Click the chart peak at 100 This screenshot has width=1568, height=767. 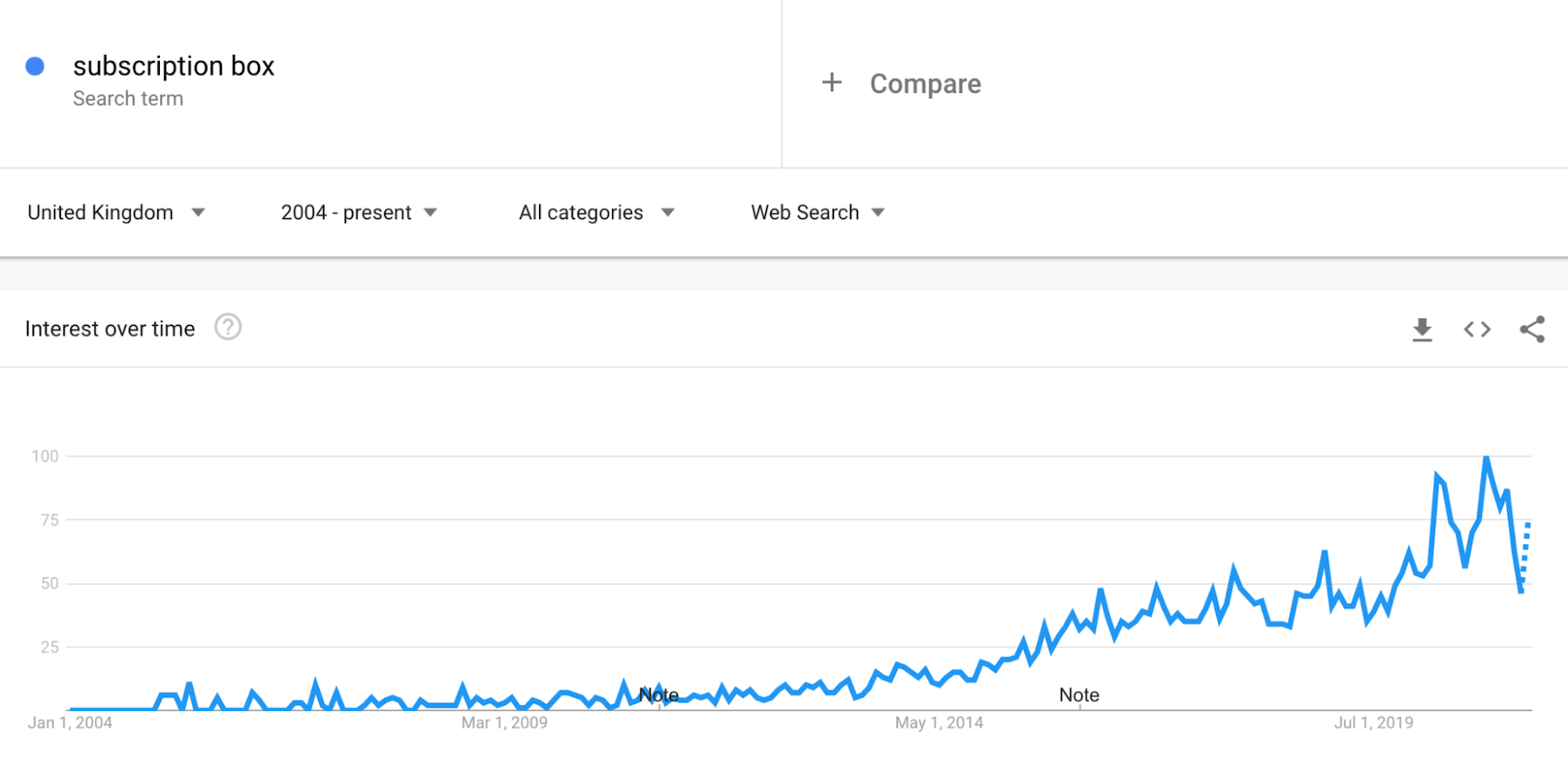[x=1486, y=457]
